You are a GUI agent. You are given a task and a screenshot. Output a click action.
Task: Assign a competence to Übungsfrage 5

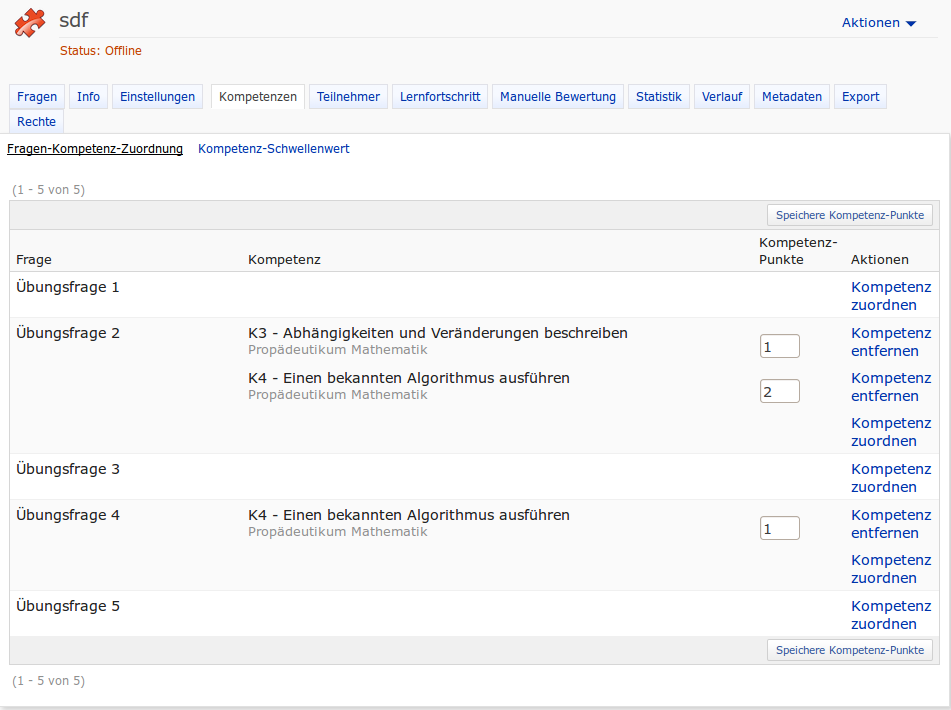[x=890, y=615]
